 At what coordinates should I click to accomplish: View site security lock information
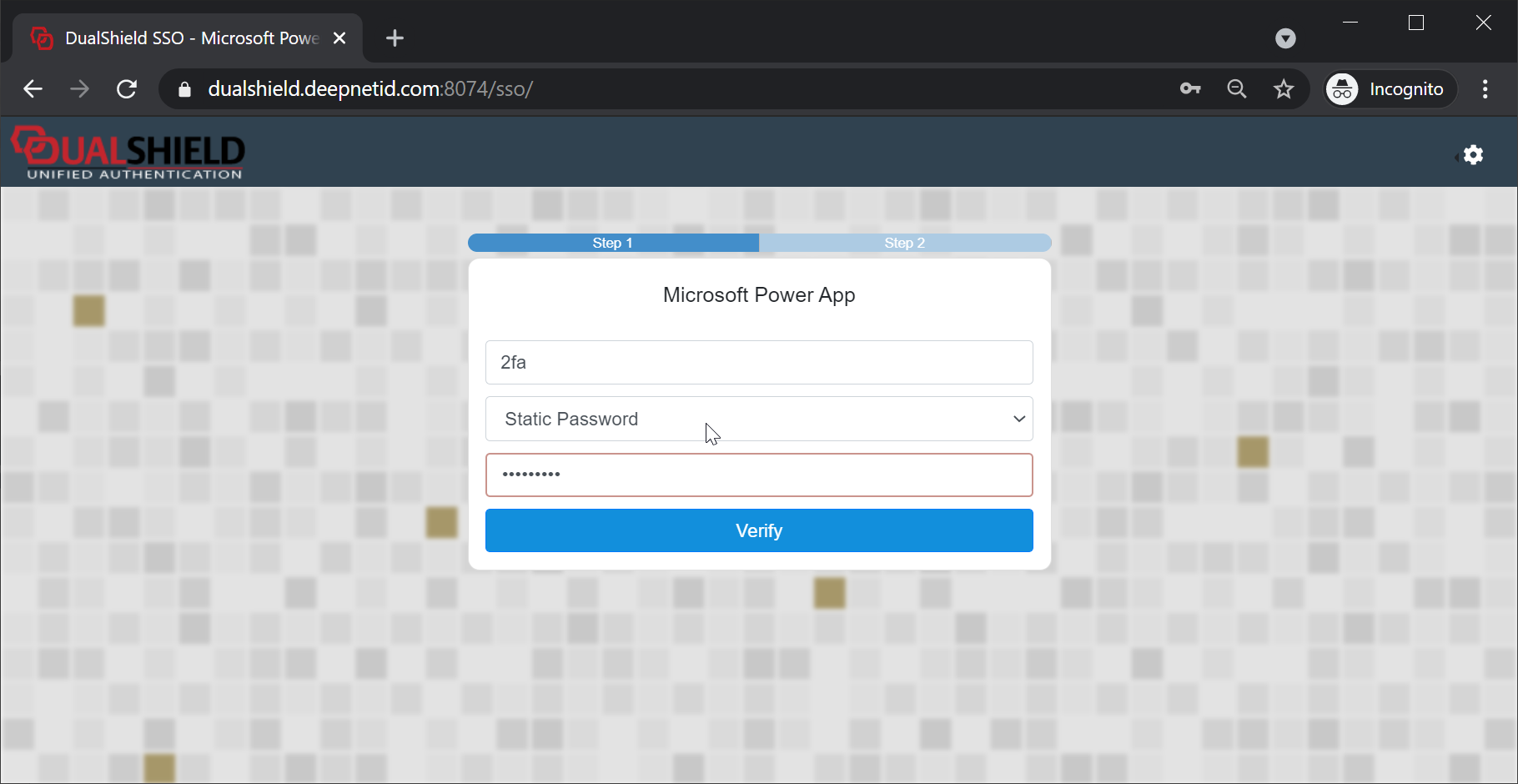[x=185, y=89]
